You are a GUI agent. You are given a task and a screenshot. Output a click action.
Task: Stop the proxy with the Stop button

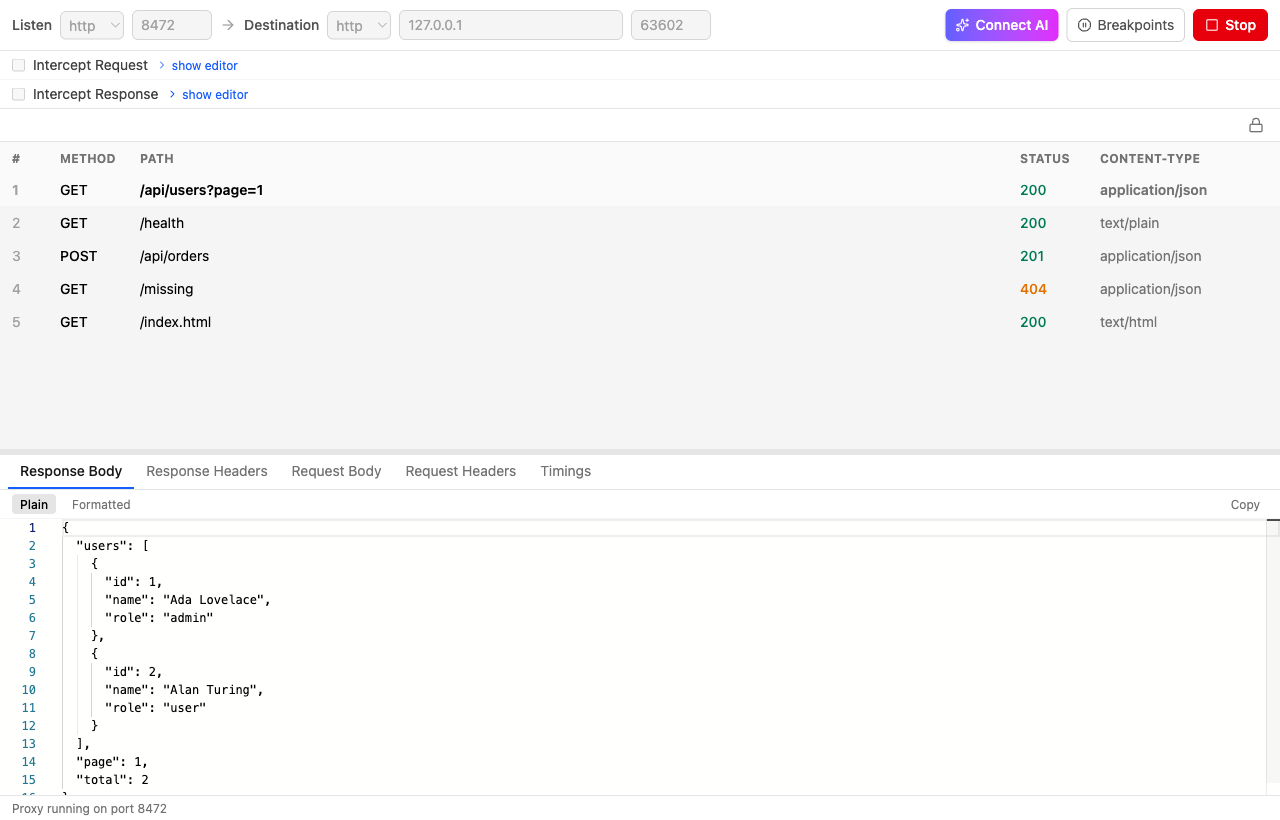coord(1230,25)
